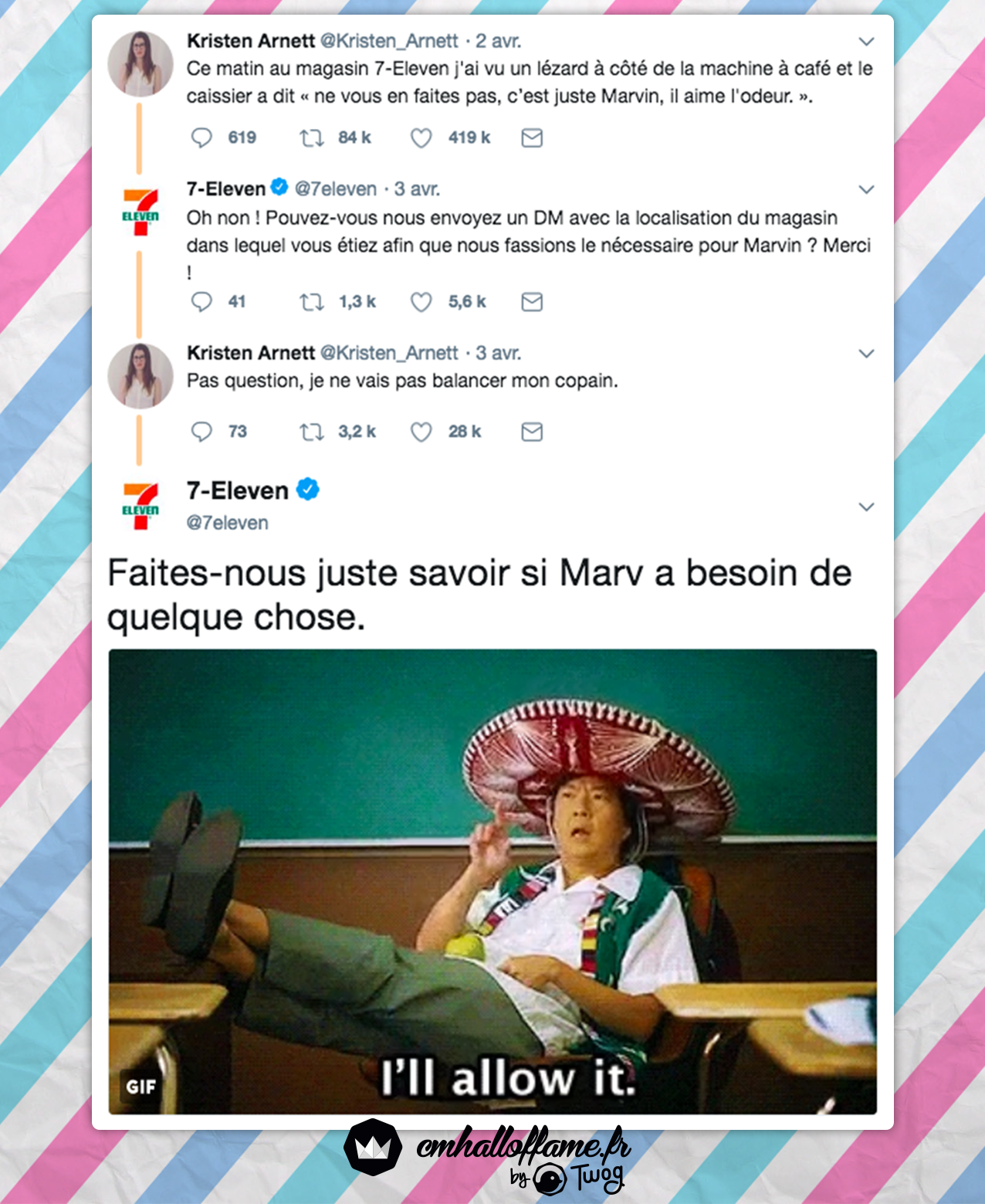Click the envelope icon under 7-Eleven's DM request
Viewport: 985px width, 1204px height.
[x=532, y=302]
